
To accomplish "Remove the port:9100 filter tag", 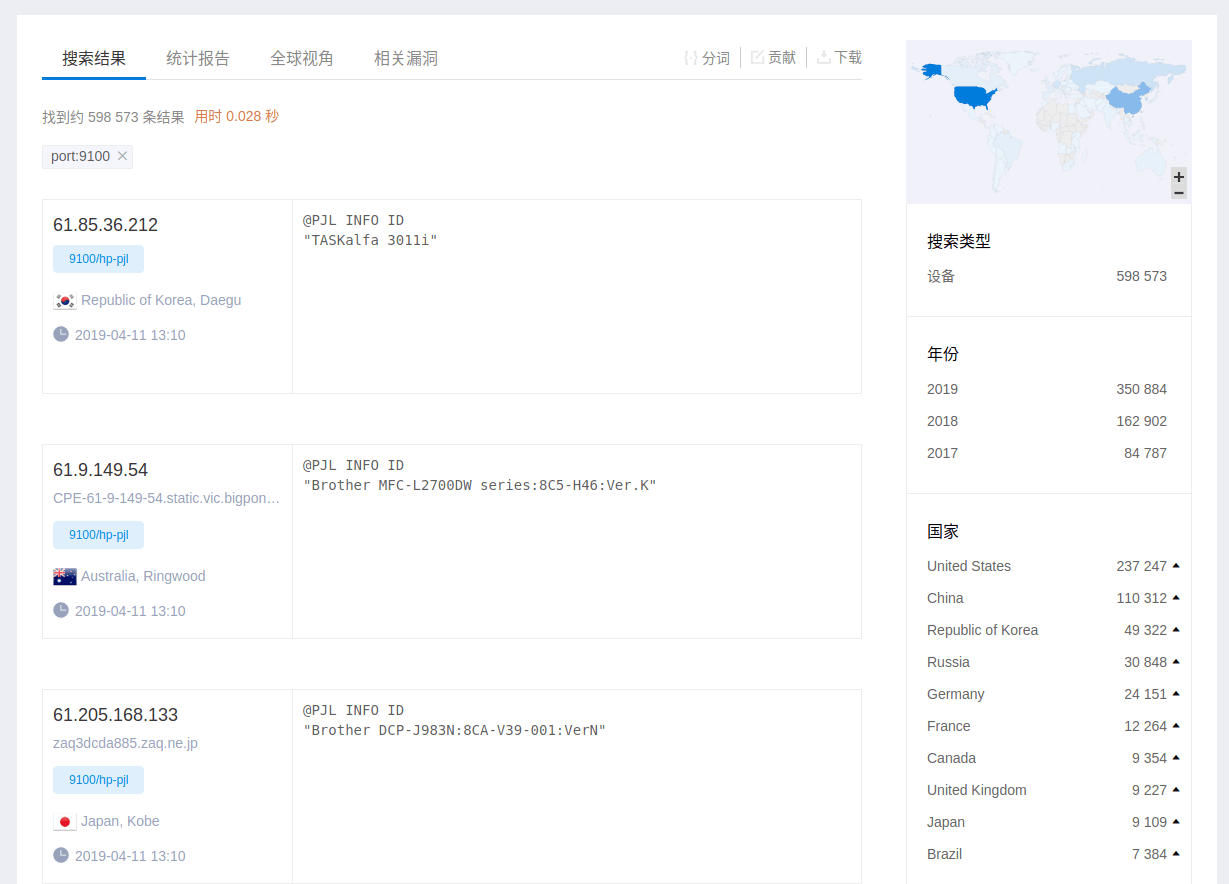I will (122, 156).
